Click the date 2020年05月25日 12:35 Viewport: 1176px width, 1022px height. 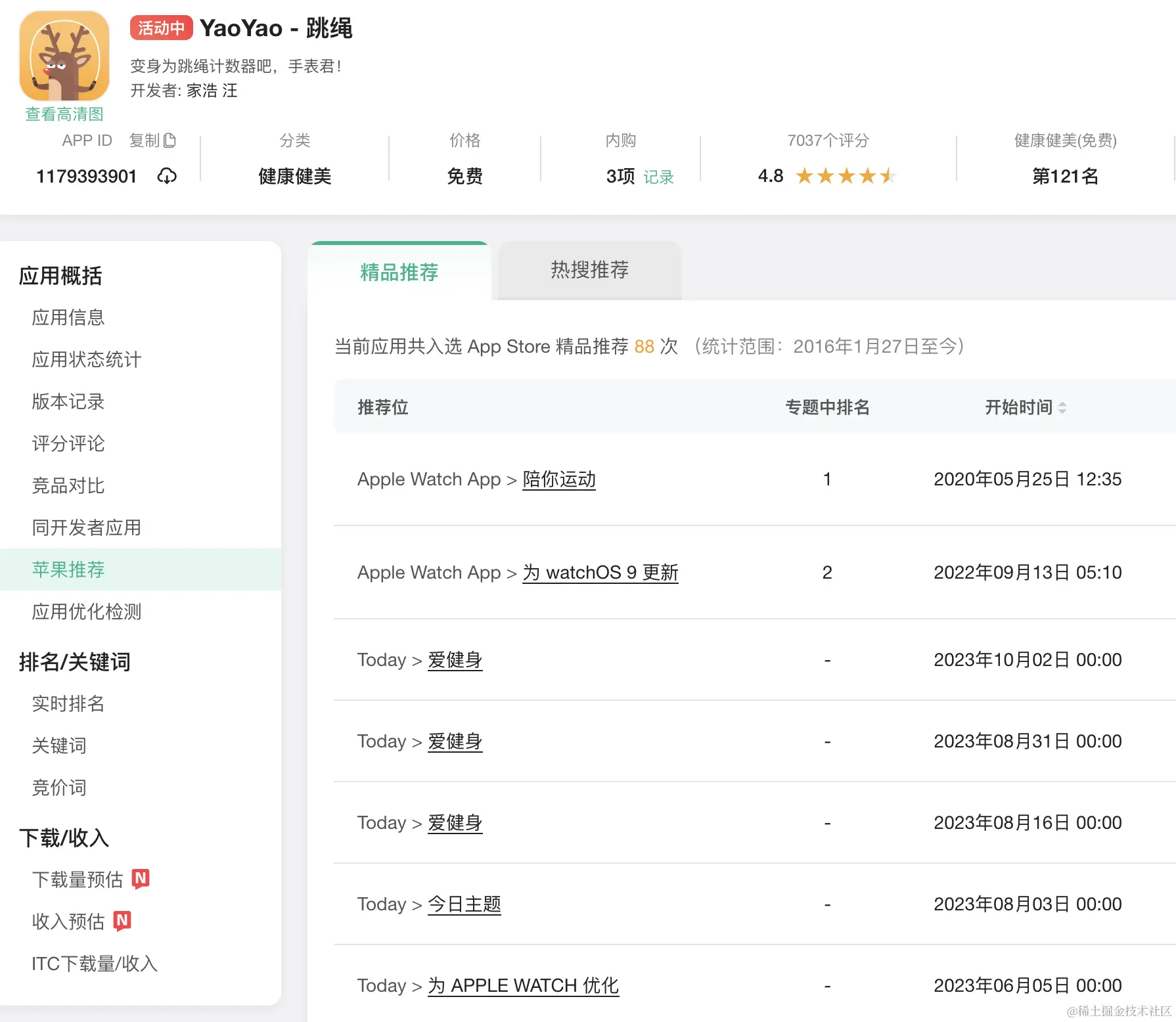(1028, 479)
